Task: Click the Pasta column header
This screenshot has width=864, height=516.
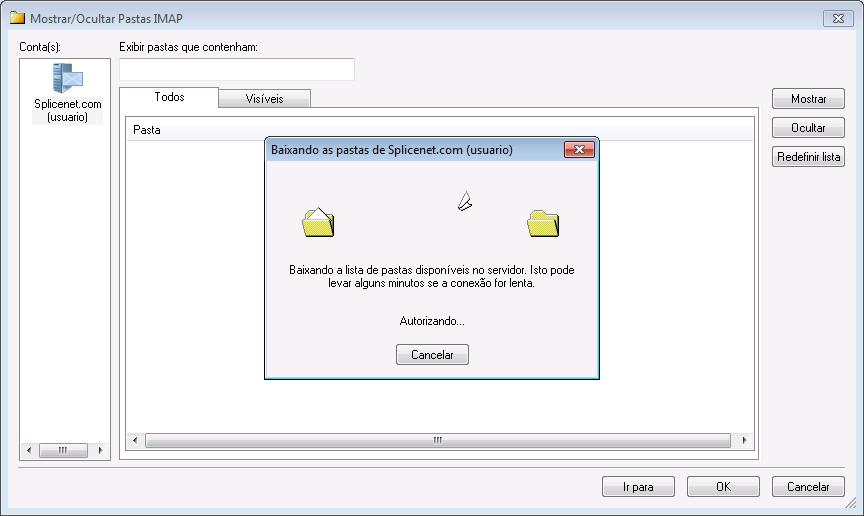Action: click(440, 130)
